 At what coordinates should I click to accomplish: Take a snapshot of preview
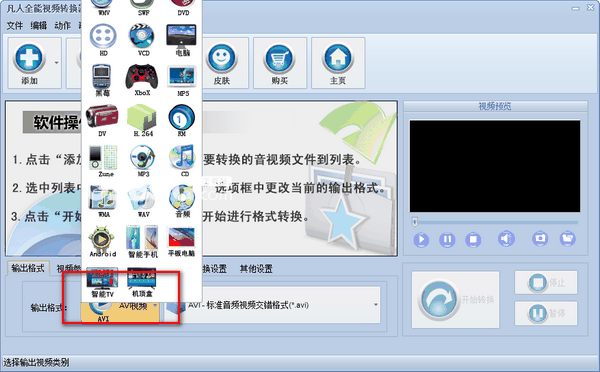(540, 238)
